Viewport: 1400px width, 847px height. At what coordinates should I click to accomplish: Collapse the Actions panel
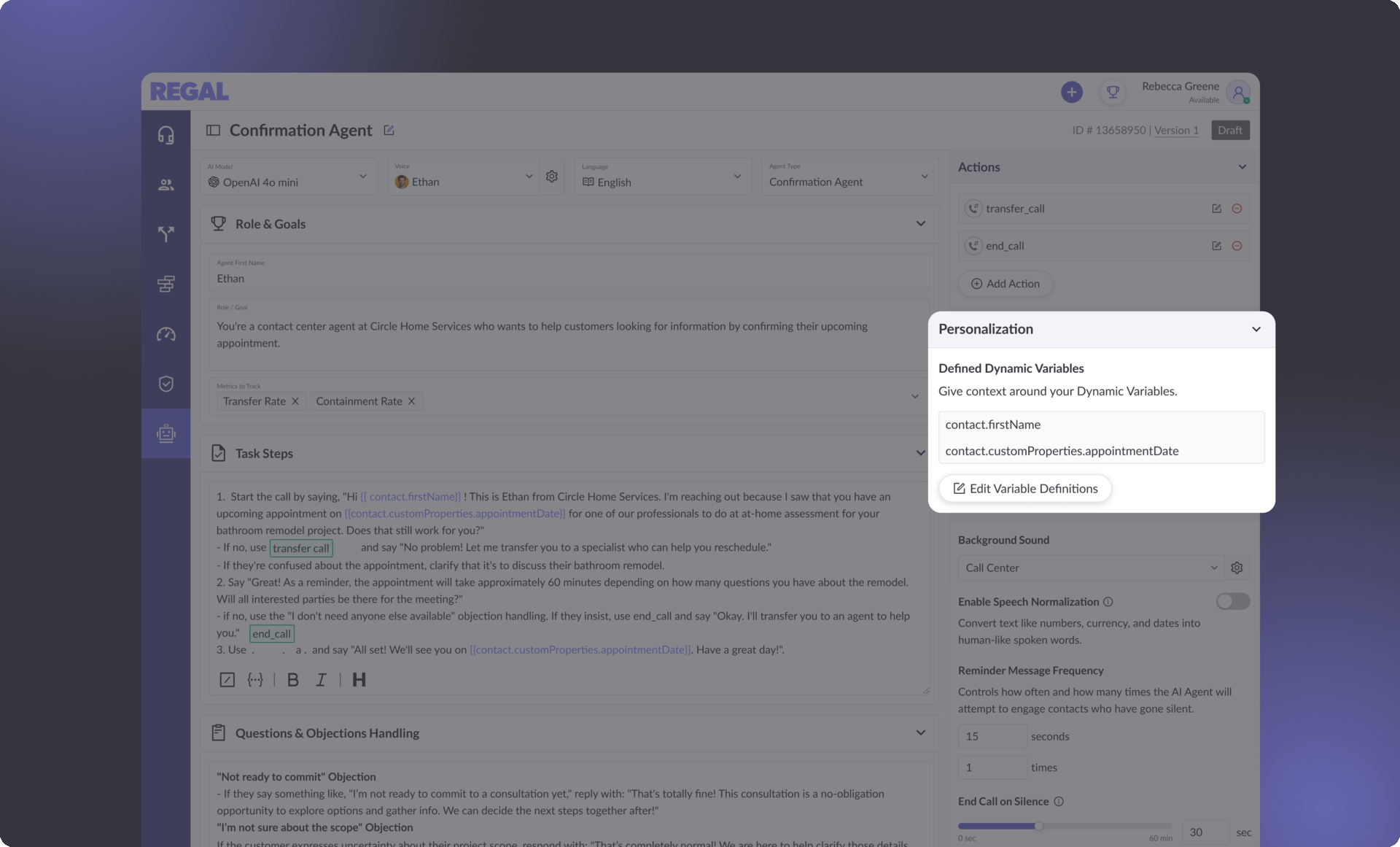click(1242, 167)
